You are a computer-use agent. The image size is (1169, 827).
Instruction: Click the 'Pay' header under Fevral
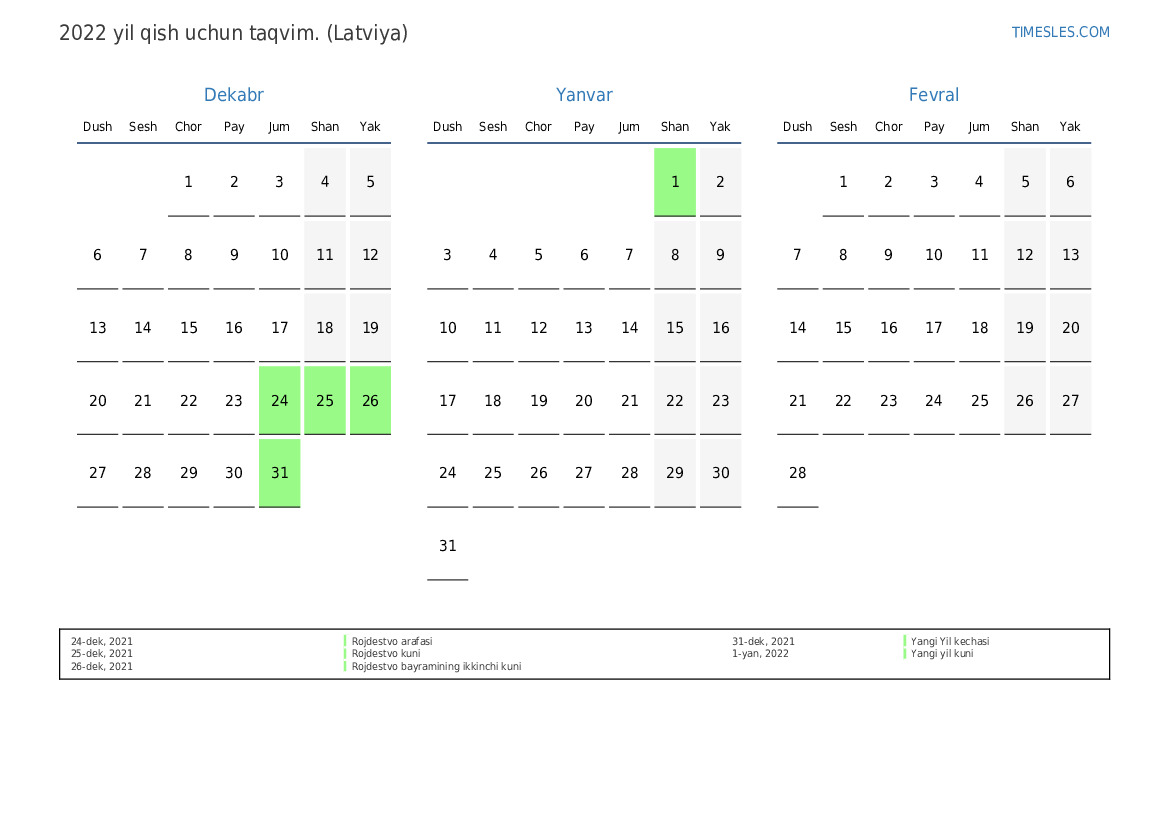coord(934,127)
